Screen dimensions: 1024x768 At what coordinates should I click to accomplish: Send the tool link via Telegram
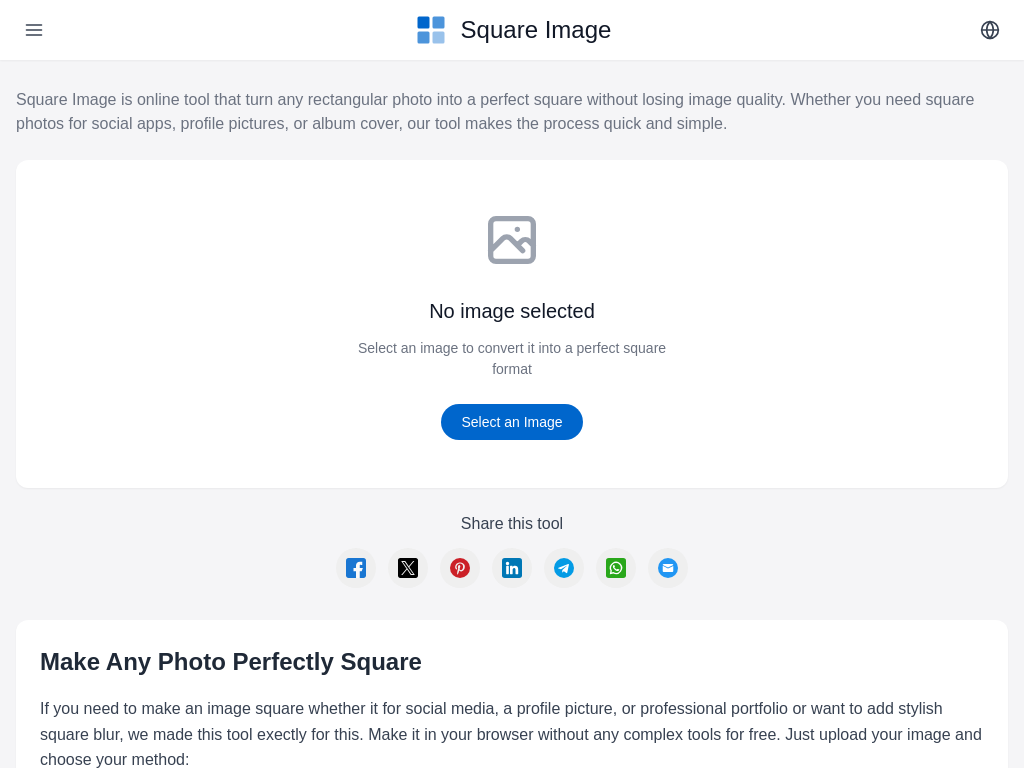pyautogui.click(x=564, y=568)
